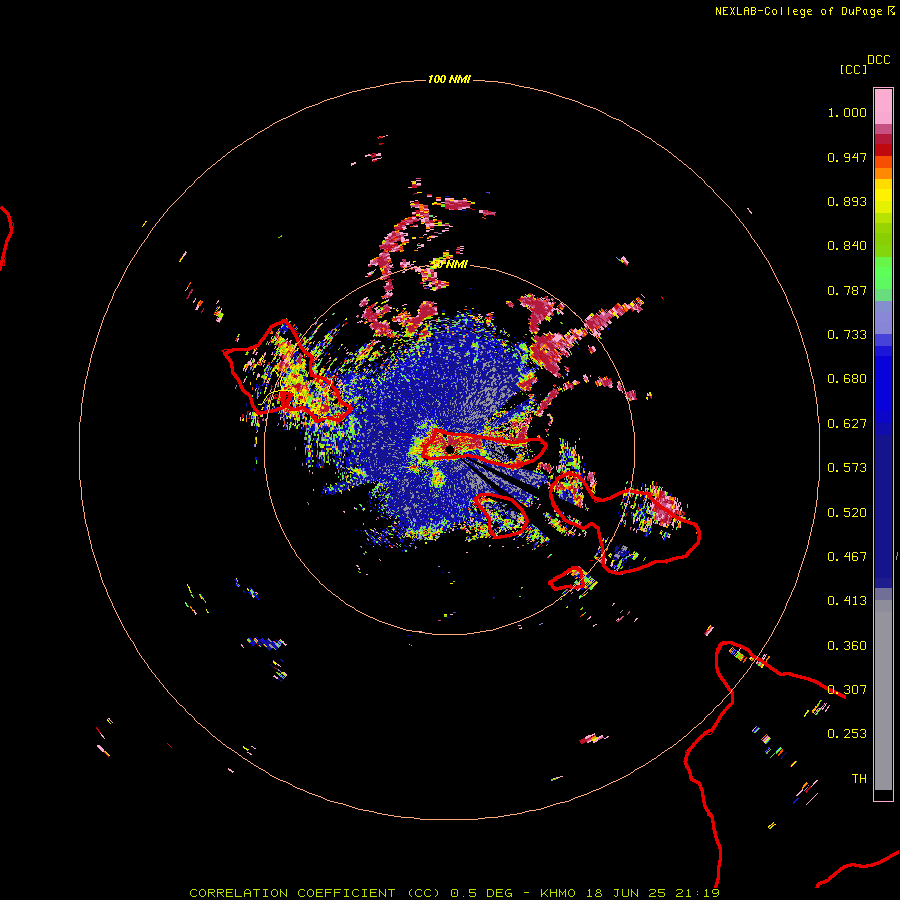This screenshot has height=900, width=900.
Task: Click the 0.627 legend value
Action: pyautogui.click(x=847, y=424)
